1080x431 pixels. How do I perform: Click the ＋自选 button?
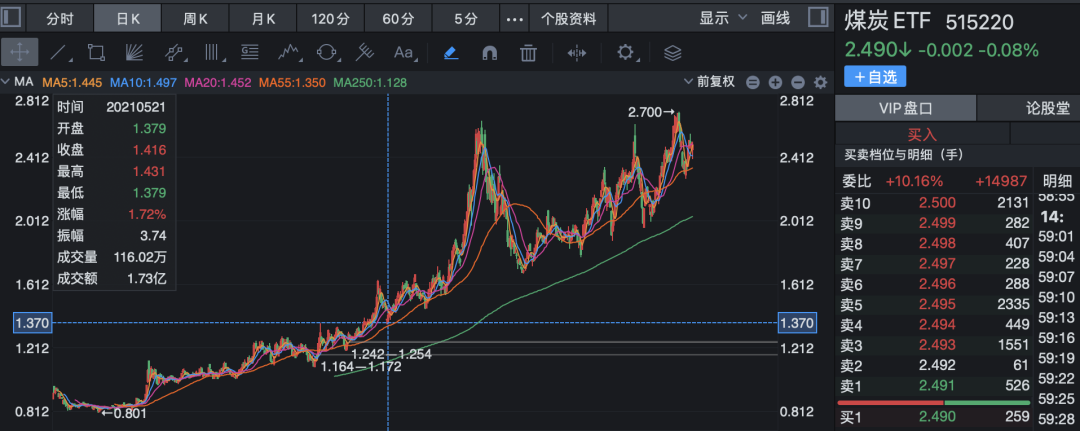(x=875, y=77)
